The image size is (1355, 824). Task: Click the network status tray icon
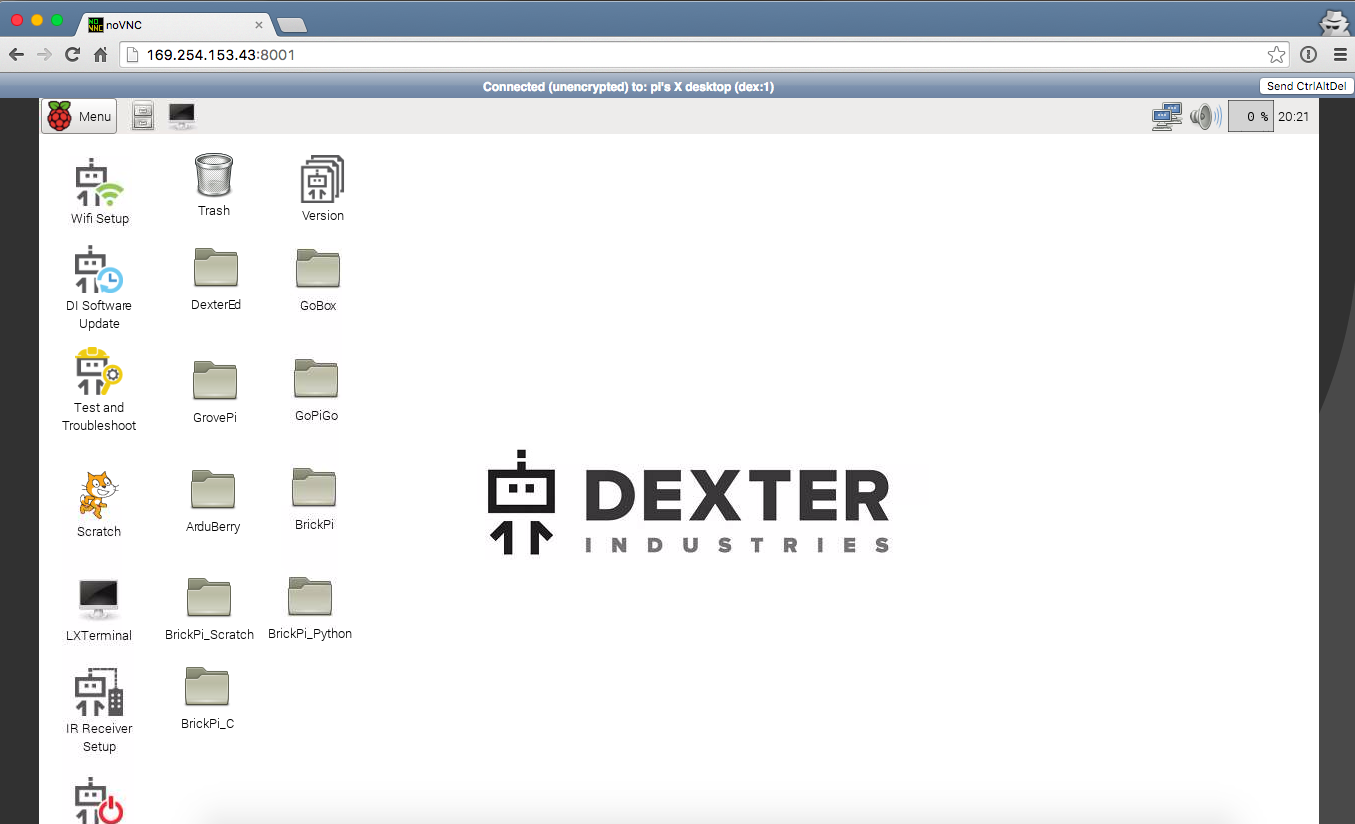coord(1166,116)
